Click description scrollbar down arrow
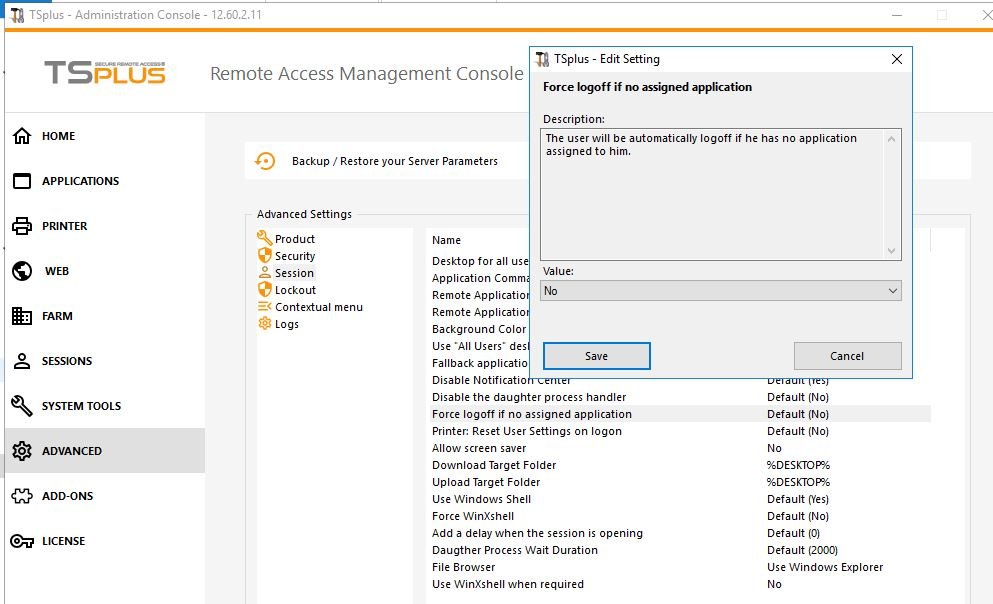This screenshot has height=604, width=993. click(x=892, y=251)
